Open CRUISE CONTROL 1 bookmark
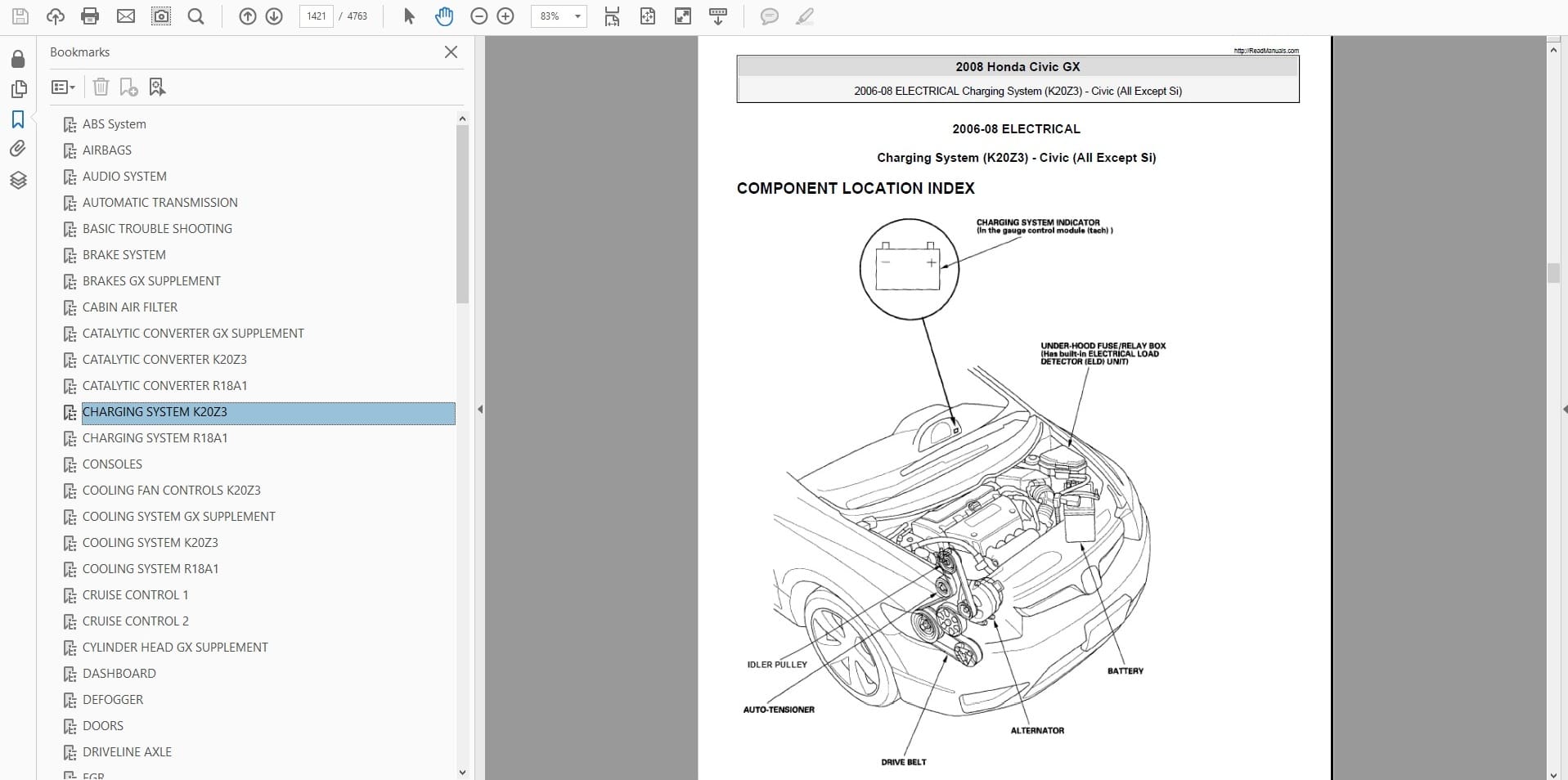 click(x=135, y=595)
